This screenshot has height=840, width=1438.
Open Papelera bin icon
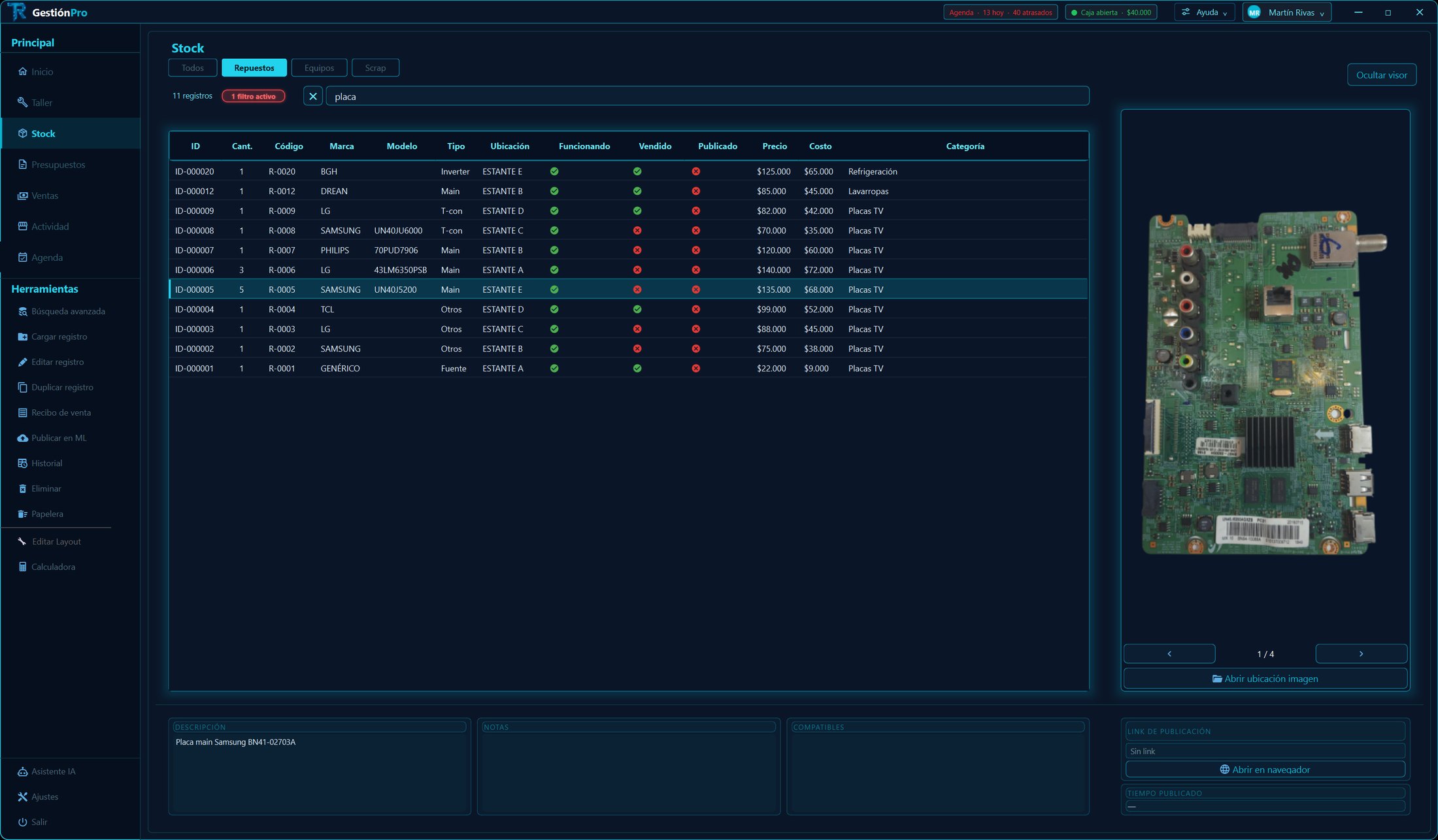(22, 514)
